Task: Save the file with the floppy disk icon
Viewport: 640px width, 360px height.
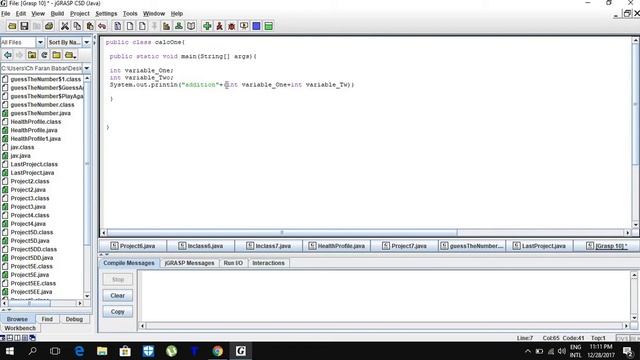Action: point(24,26)
